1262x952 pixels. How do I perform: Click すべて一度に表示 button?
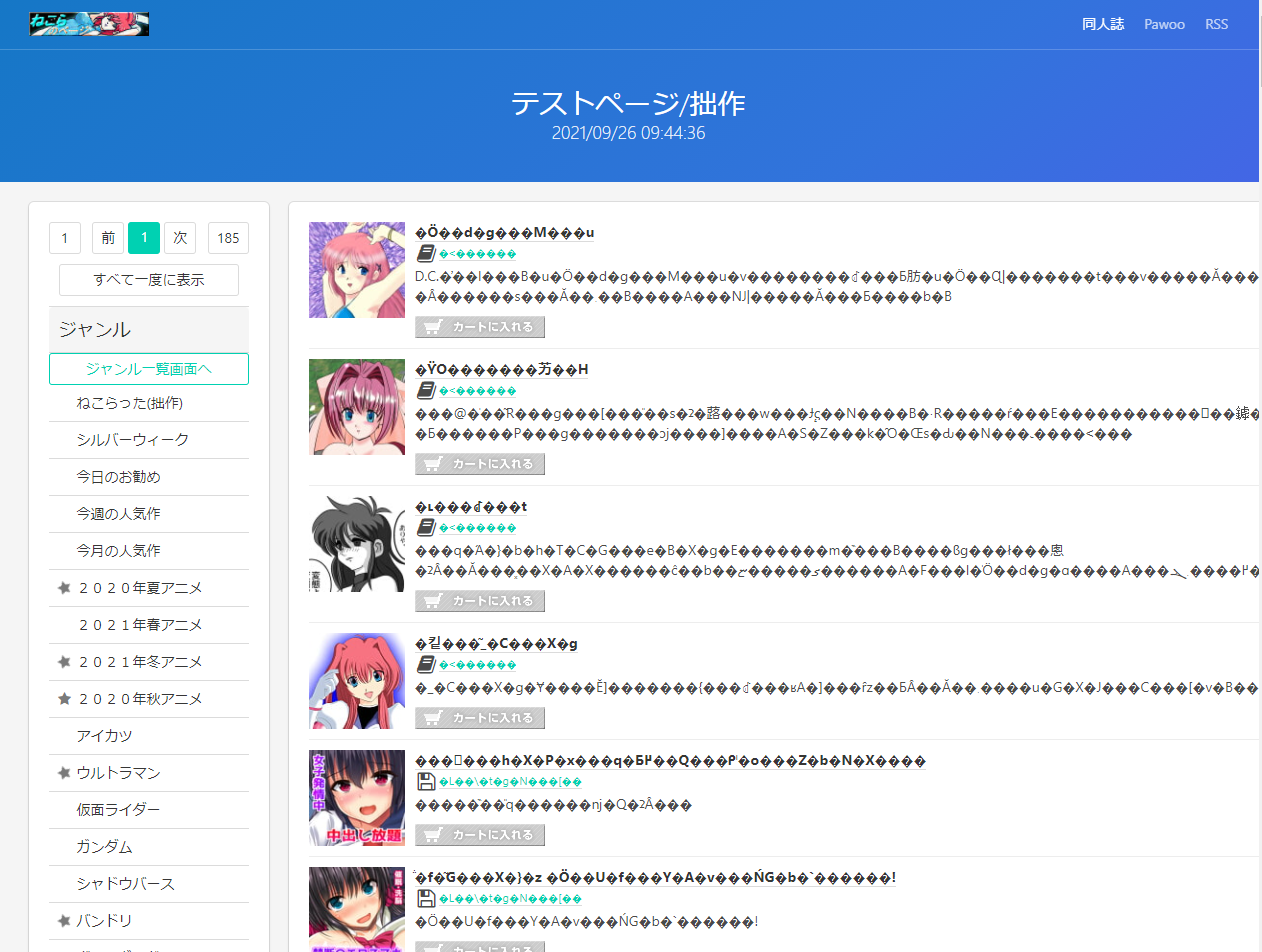click(x=149, y=280)
